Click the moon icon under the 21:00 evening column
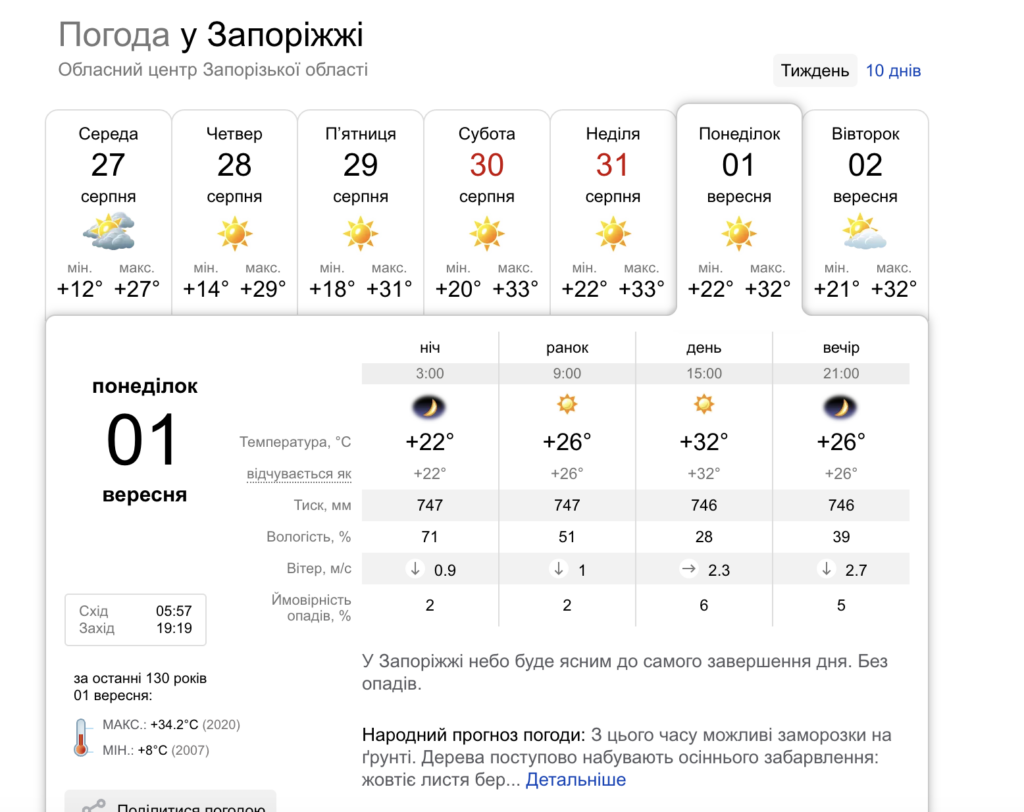 (841, 406)
